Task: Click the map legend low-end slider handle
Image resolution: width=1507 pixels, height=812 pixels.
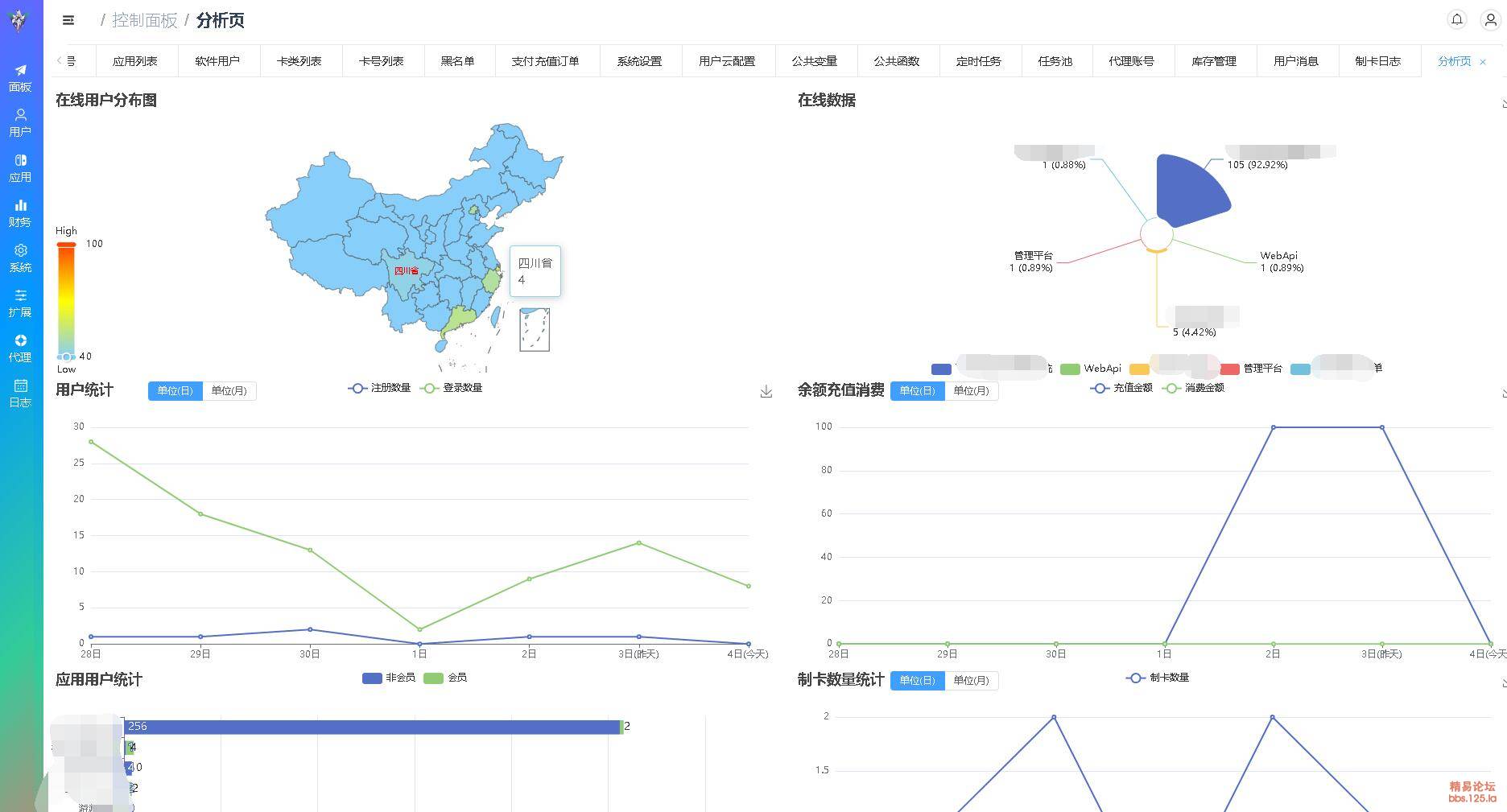Action: pyautogui.click(x=67, y=357)
